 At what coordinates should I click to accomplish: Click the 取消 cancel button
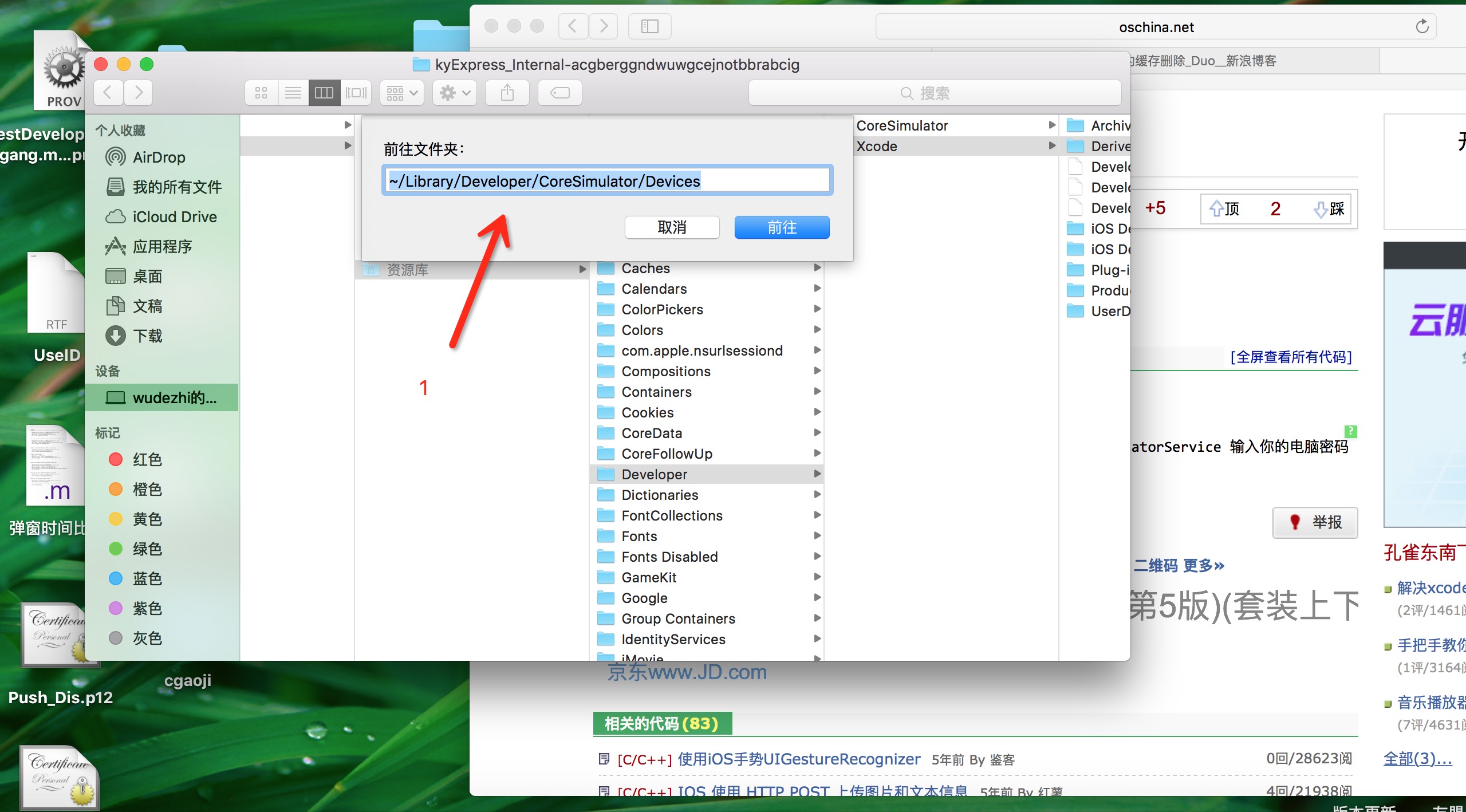click(x=672, y=227)
